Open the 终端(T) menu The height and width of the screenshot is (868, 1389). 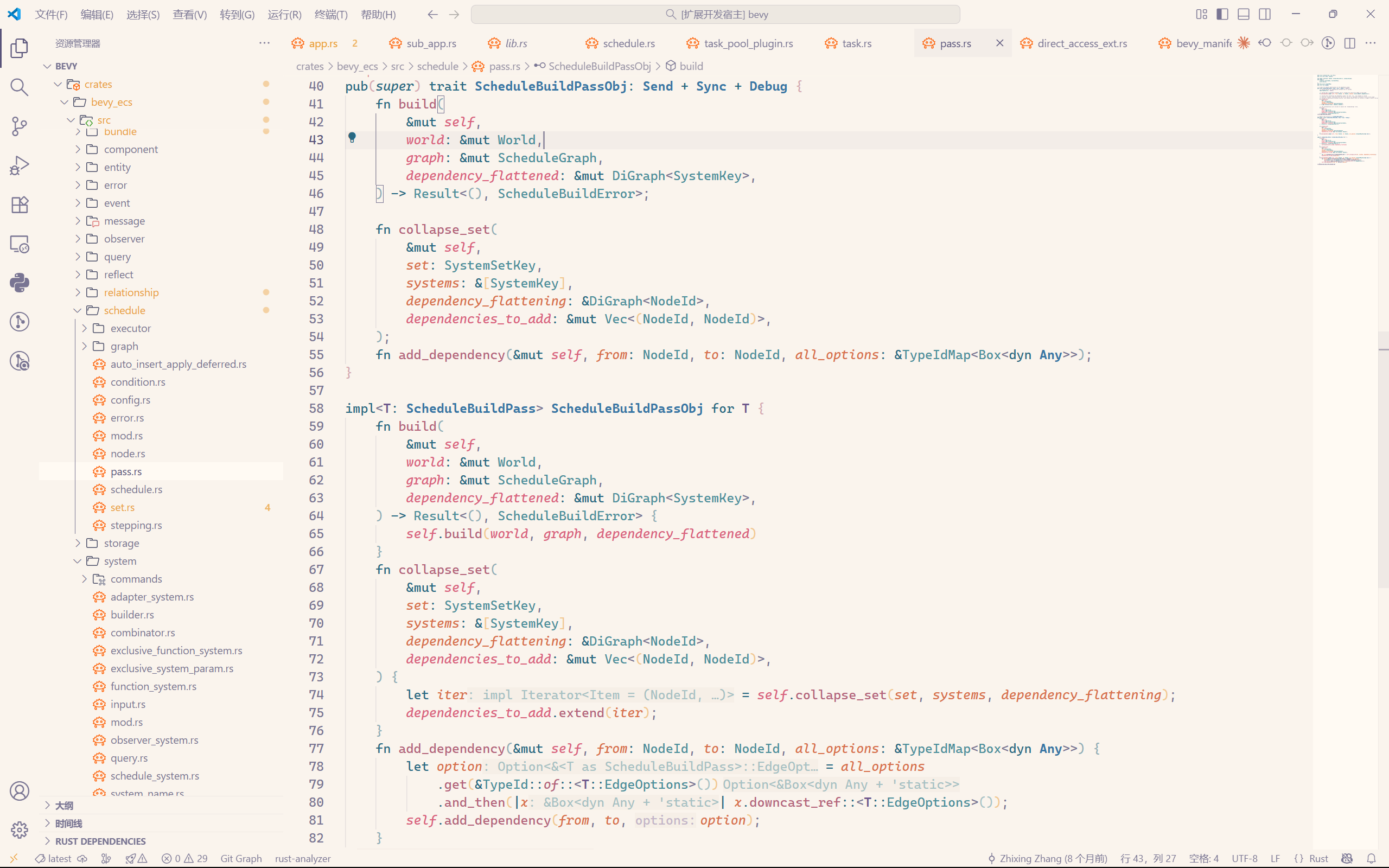pyautogui.click(x=331, y=14)
